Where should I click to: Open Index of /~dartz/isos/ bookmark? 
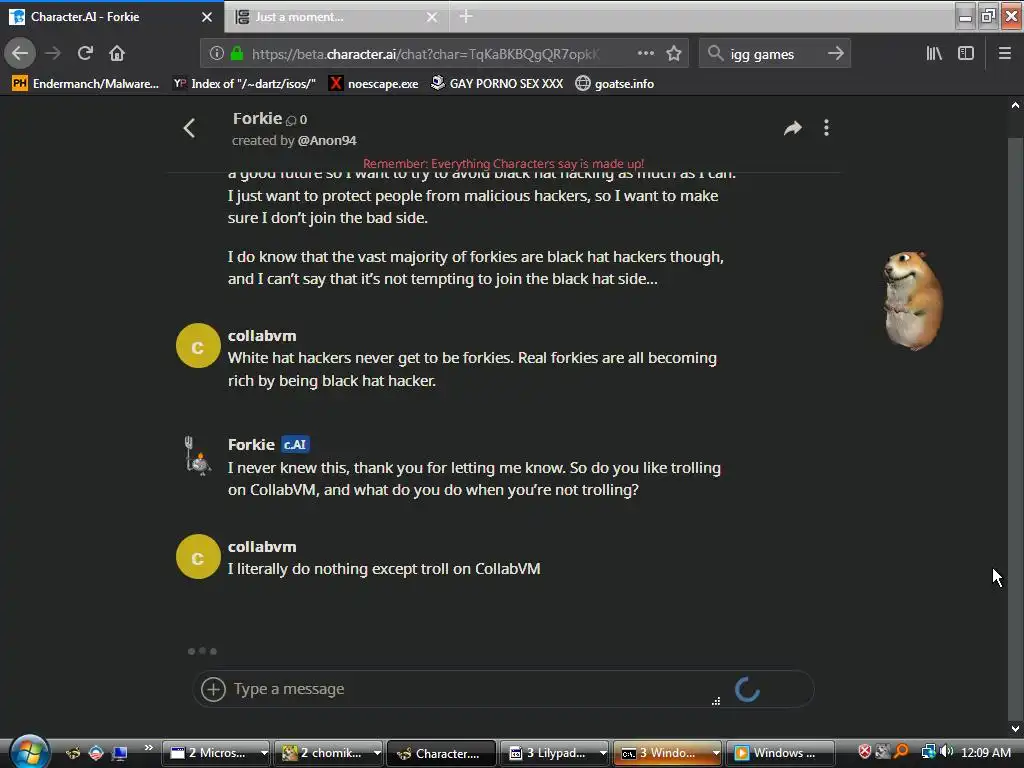(244, 84)
